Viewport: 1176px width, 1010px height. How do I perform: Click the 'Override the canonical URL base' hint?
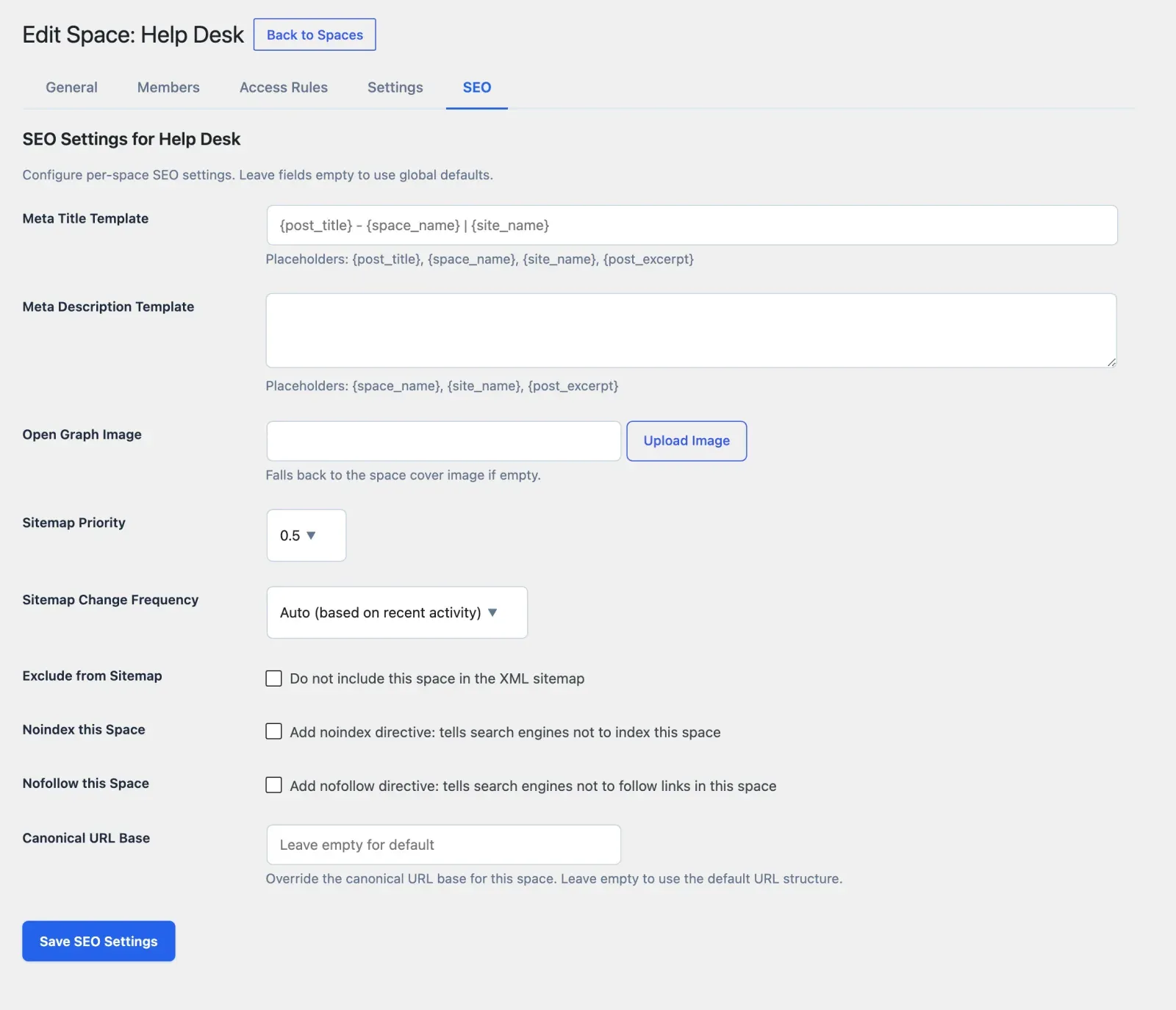click(554, 878)
